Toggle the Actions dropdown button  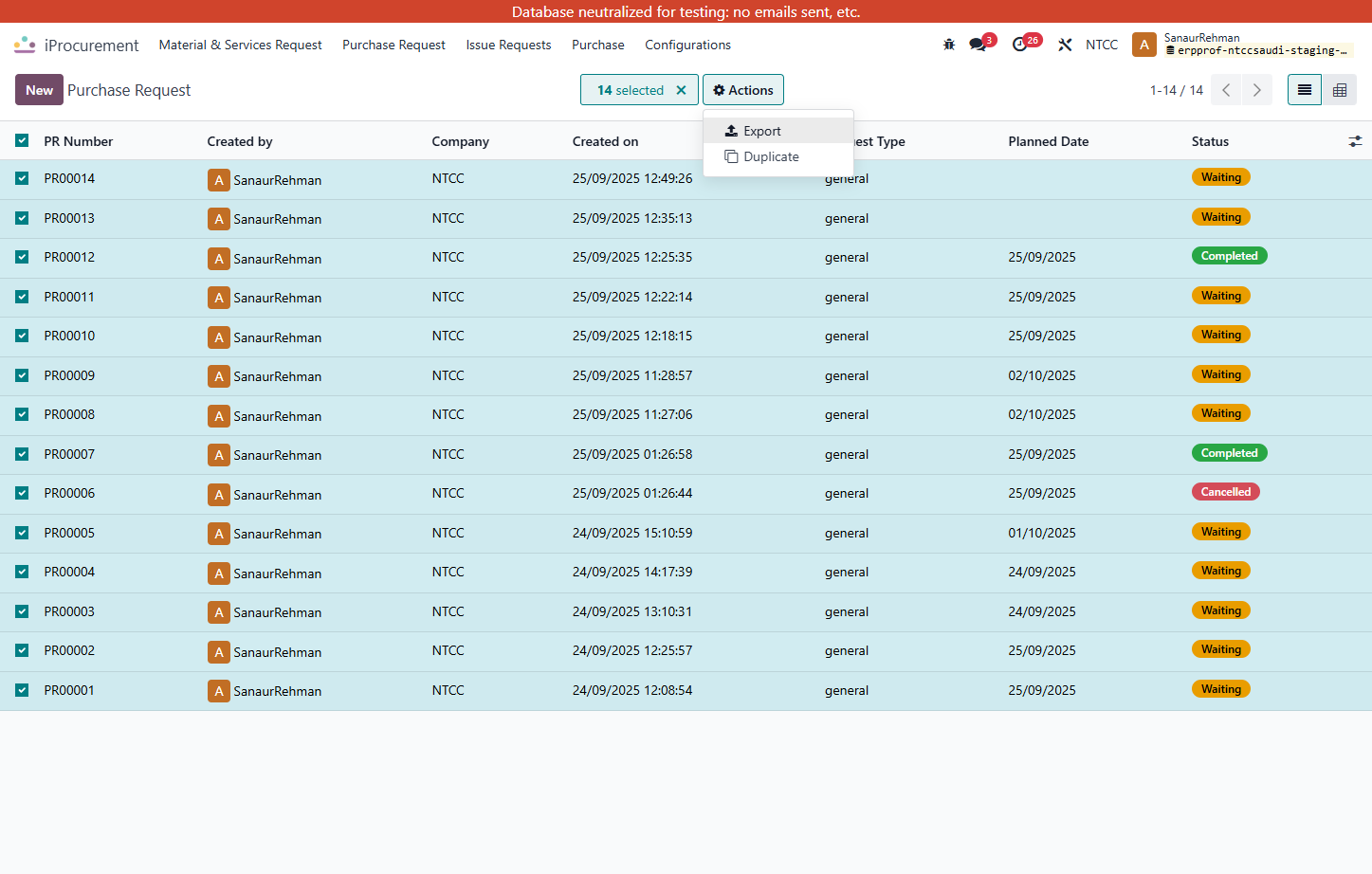point(743,90)
